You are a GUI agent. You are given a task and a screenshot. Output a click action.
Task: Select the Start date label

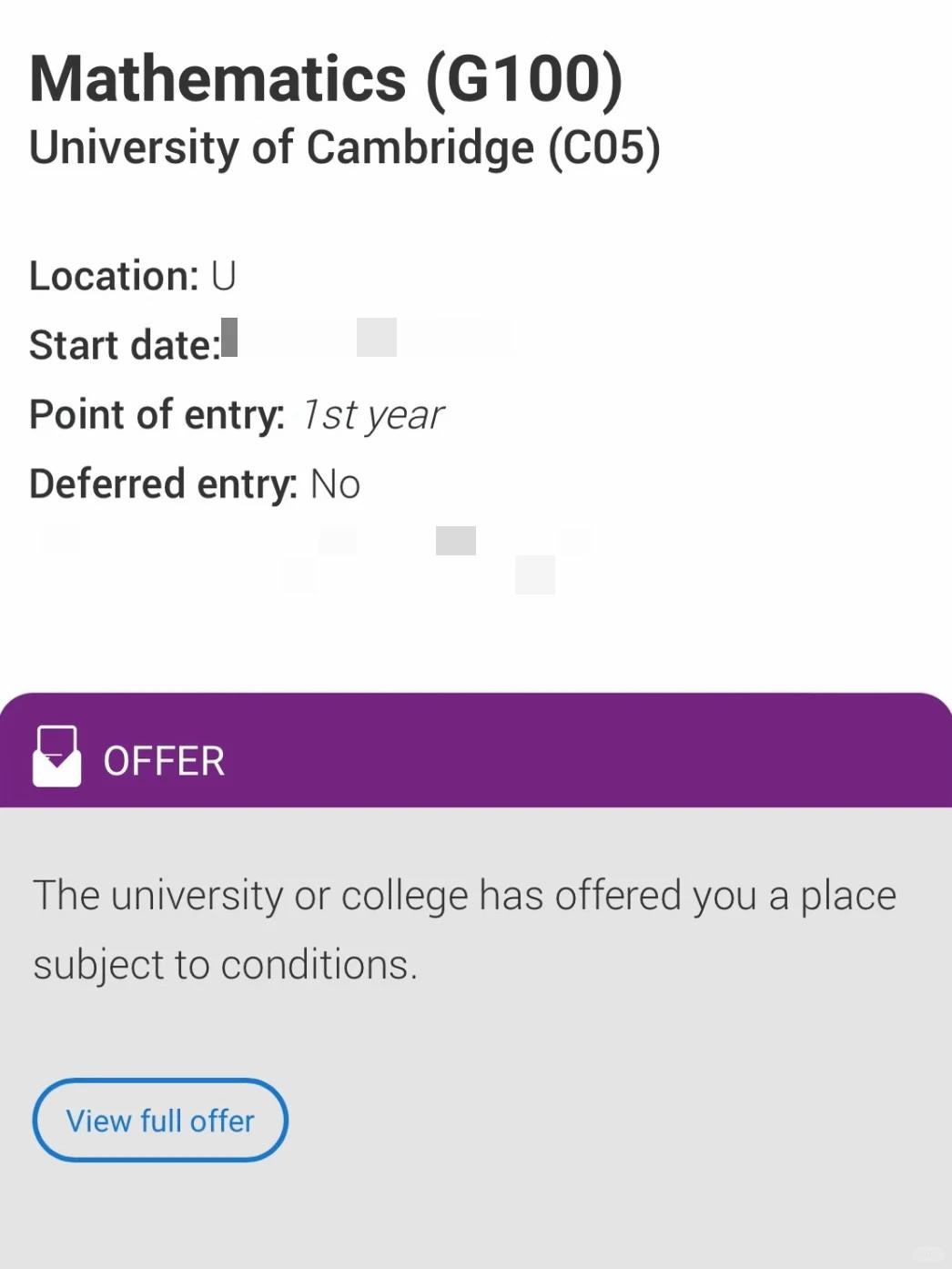coord(125,345)
